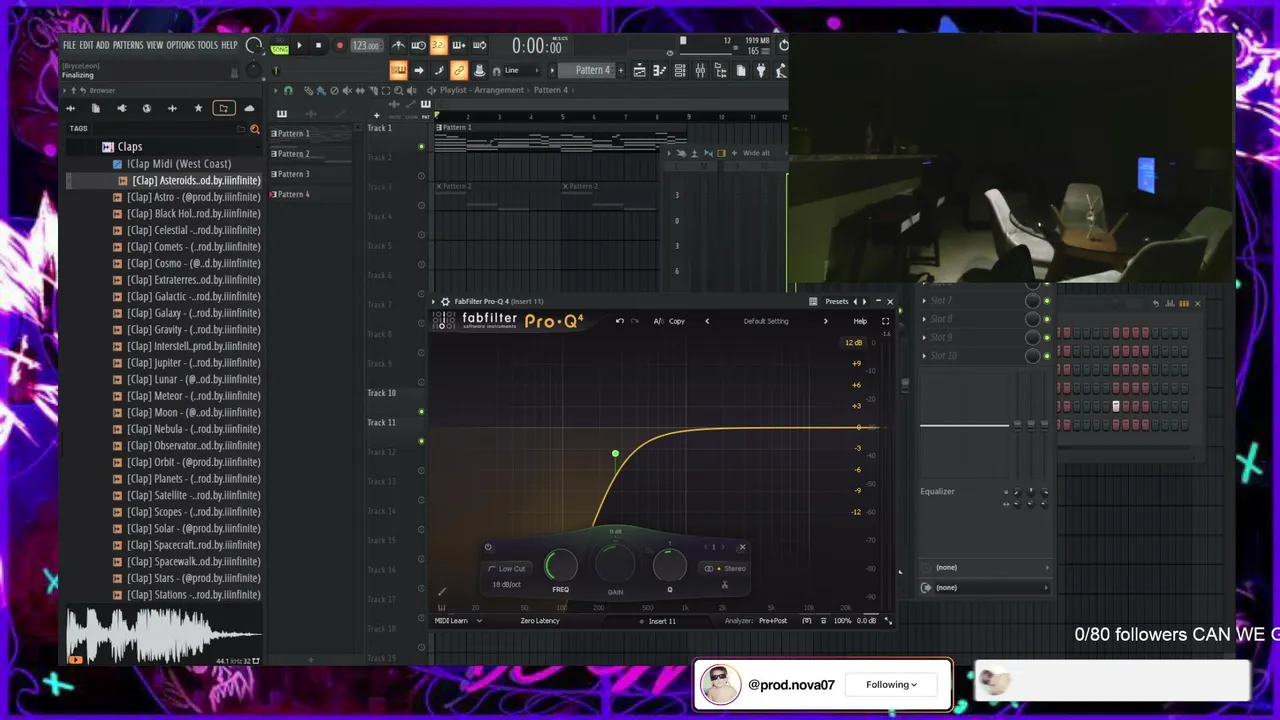
Task: Toggle Song mode indicator
Action: [279, 48]
